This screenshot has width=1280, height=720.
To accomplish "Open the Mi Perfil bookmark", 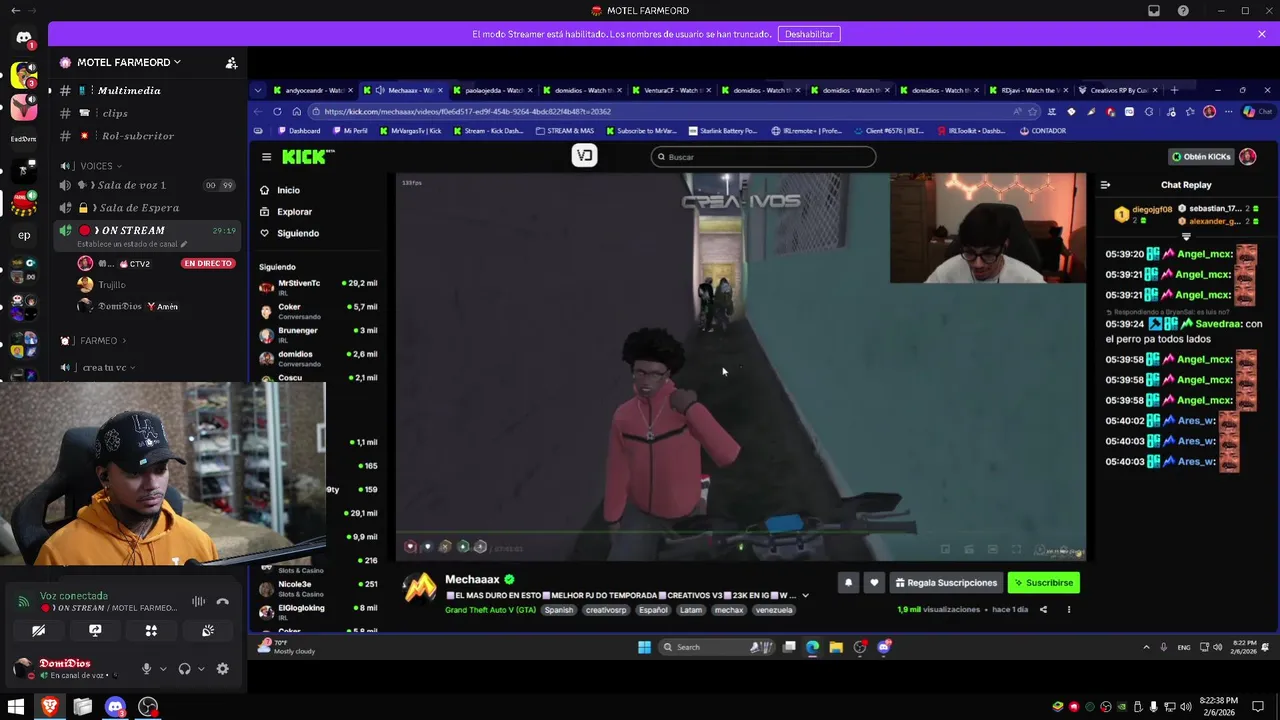I will tap(350, 131).
